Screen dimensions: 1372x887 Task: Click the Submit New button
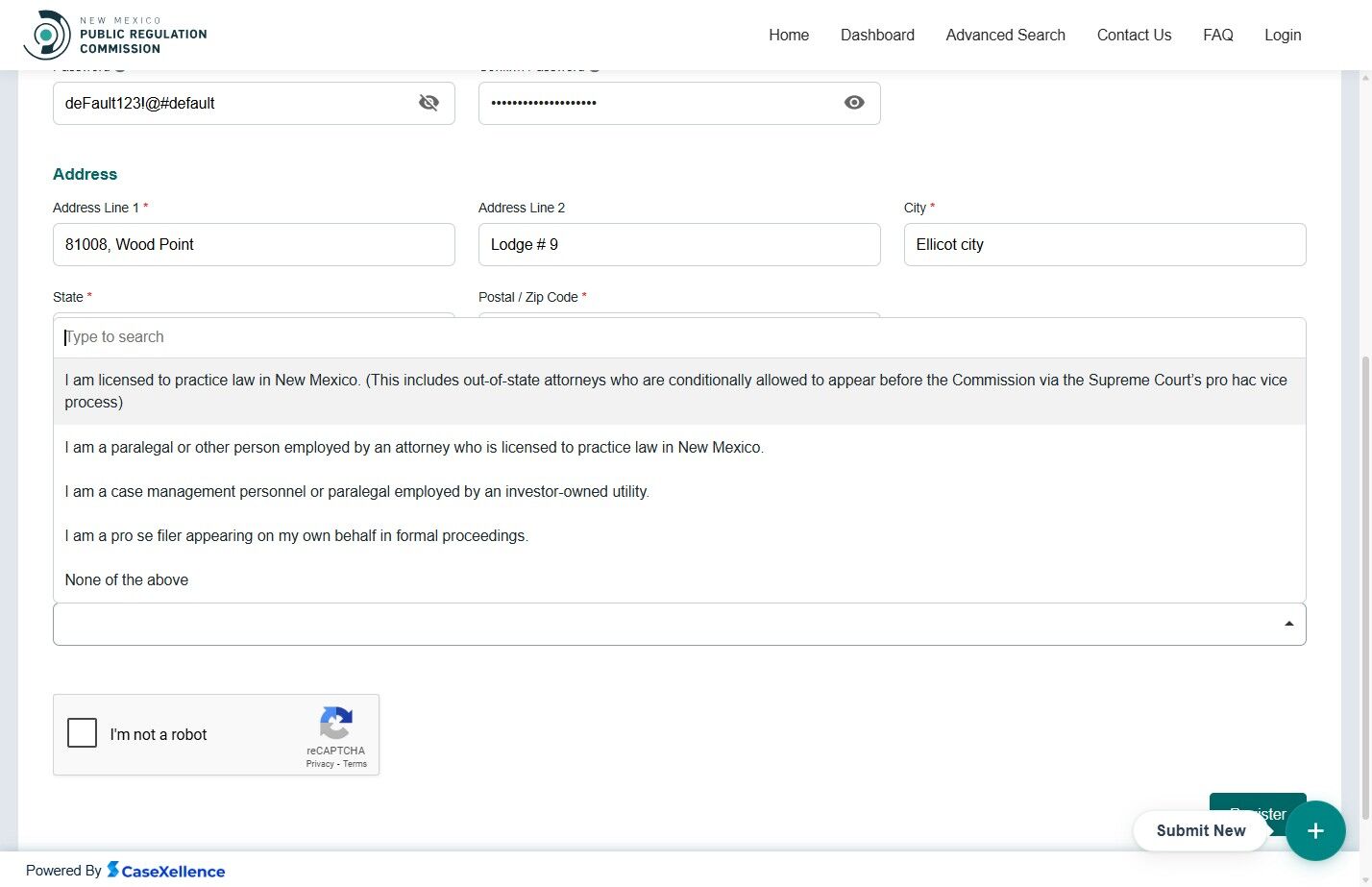[1200, 830]
